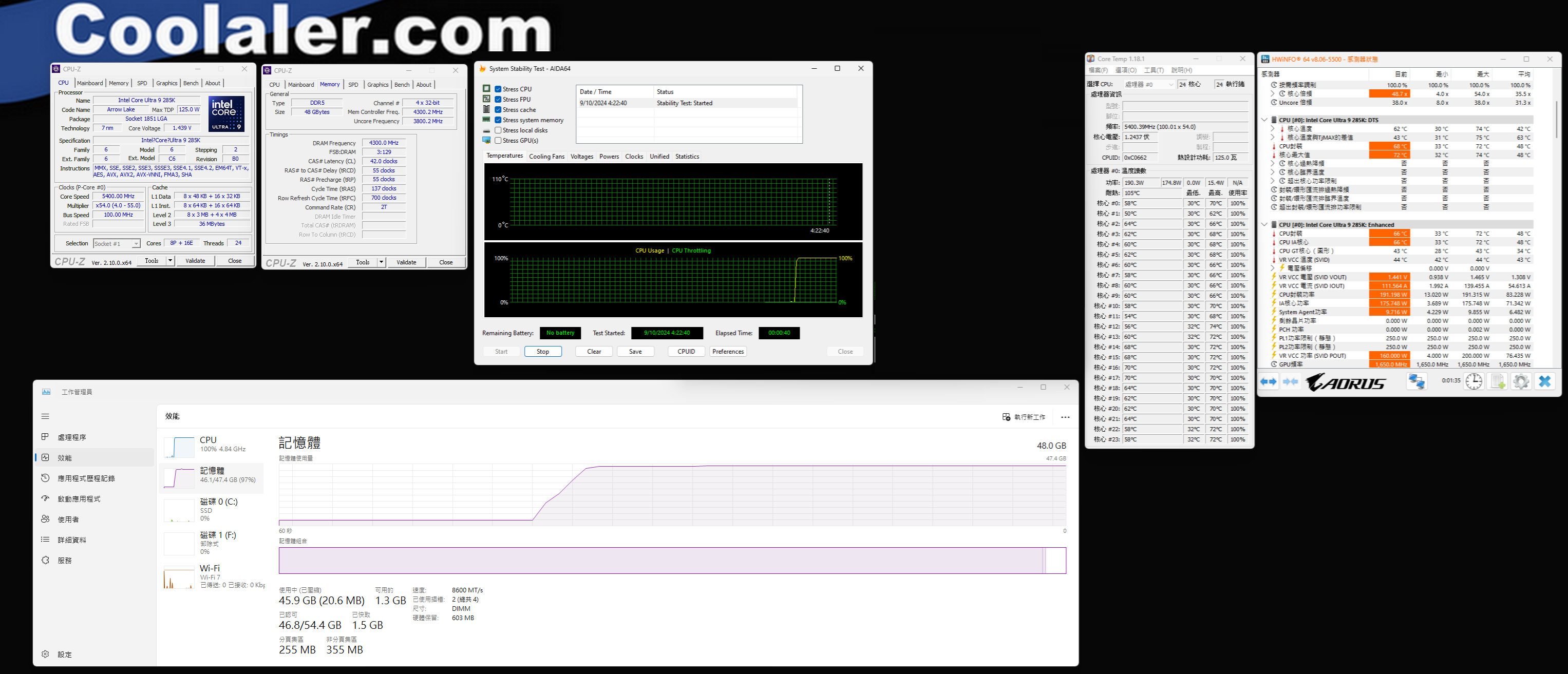Open 工具(T) menu in Core Temp
Viewport: 1568px width, 674px height.
tap(1154, 70)
